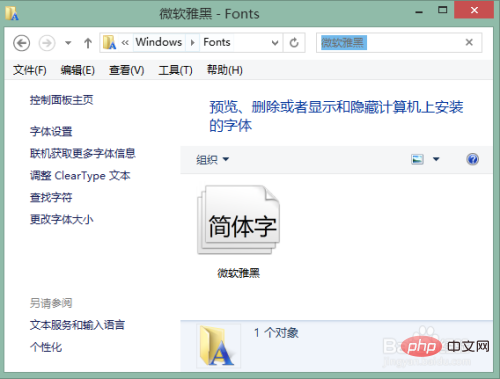Clear the search box with the X

pos(469,42)
